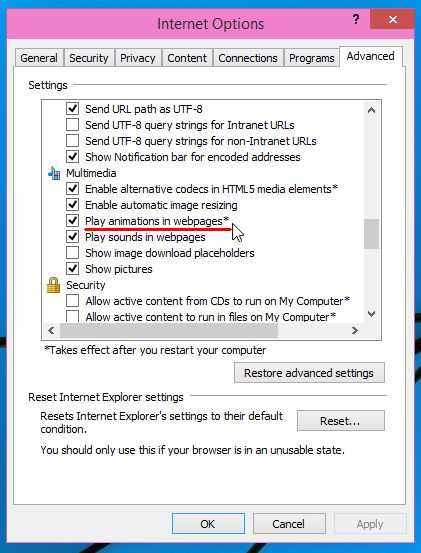The height and width of the screenshot is (553, 421).
Task: Click the Security padlock icon
Action: pyautogui.click(x=54, y=285)
